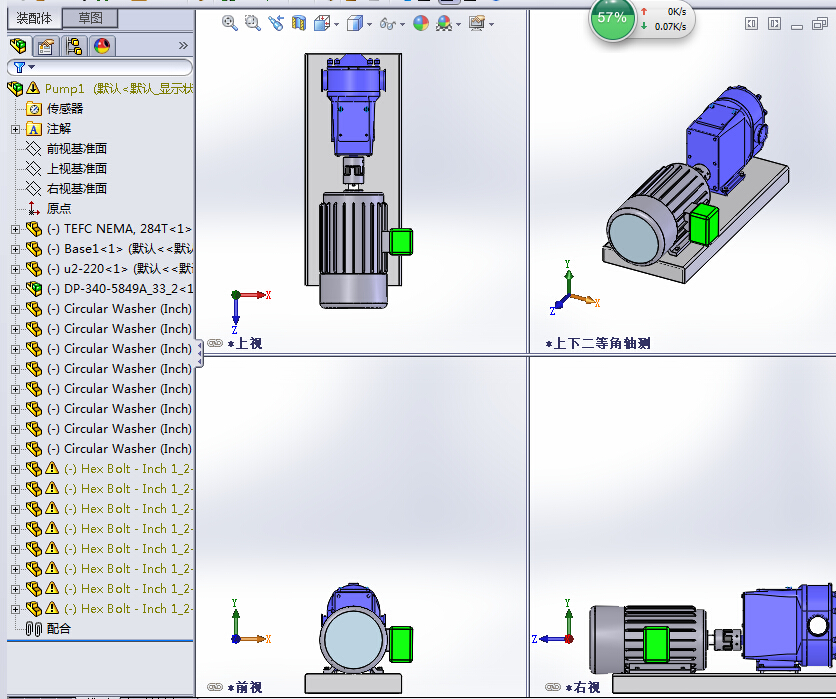Open the ConfigurationManager tab icon

click(x=74, y=46)
